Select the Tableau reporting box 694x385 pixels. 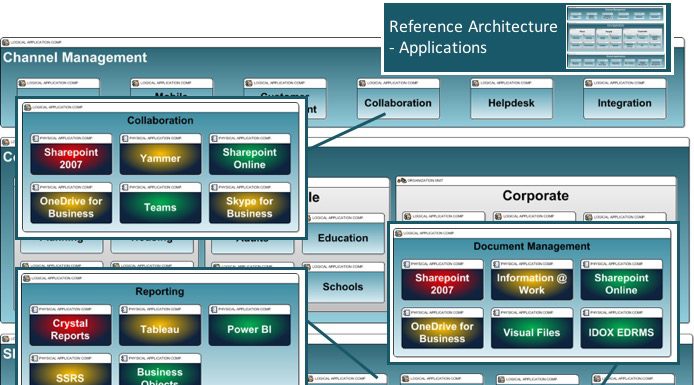[x=160, y=325]
